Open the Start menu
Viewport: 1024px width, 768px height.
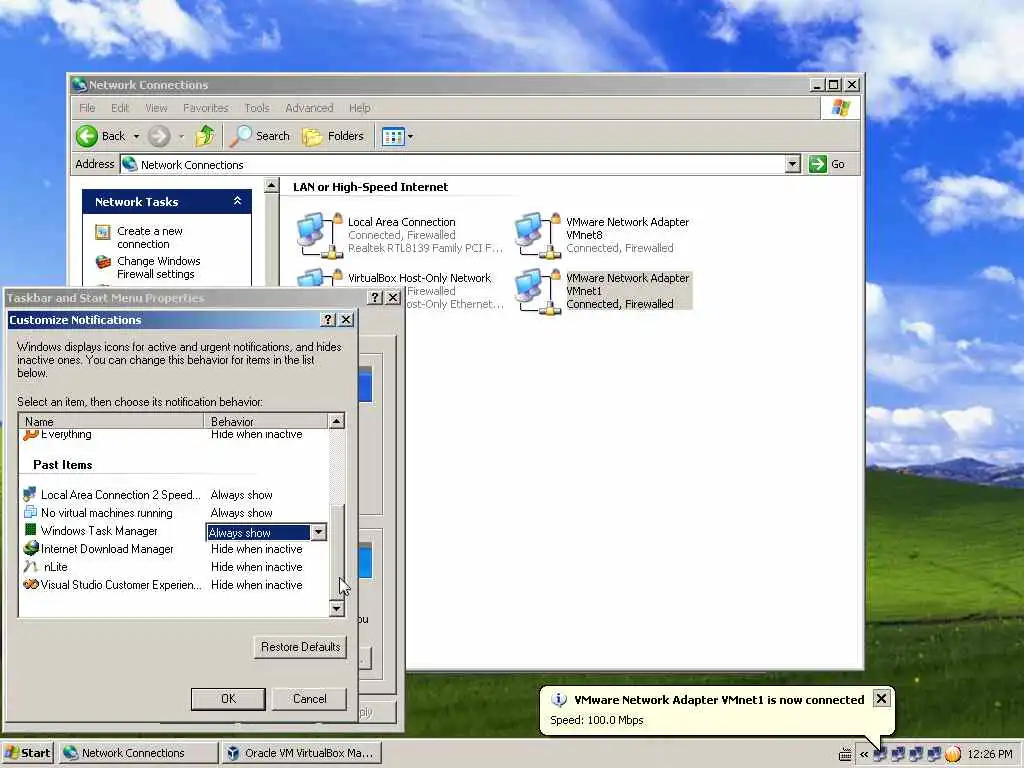[27, 753]
